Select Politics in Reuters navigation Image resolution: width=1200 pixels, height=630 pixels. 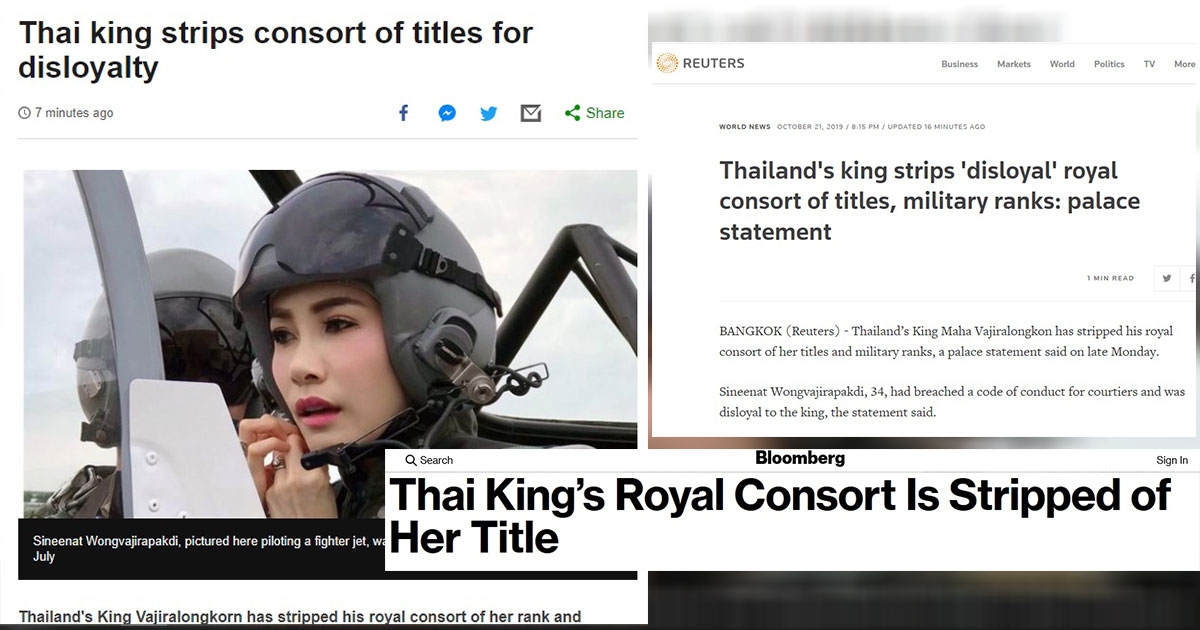[1109, 64]
